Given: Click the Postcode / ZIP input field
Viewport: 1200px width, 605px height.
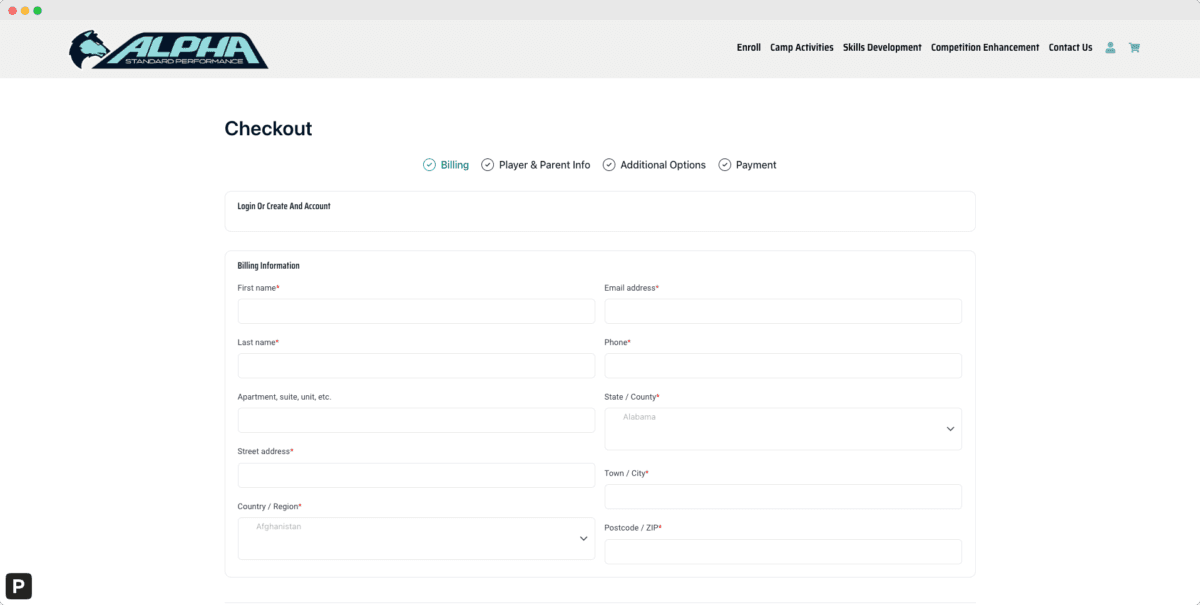Looking at the screenshot, I should tap(783, 551).
